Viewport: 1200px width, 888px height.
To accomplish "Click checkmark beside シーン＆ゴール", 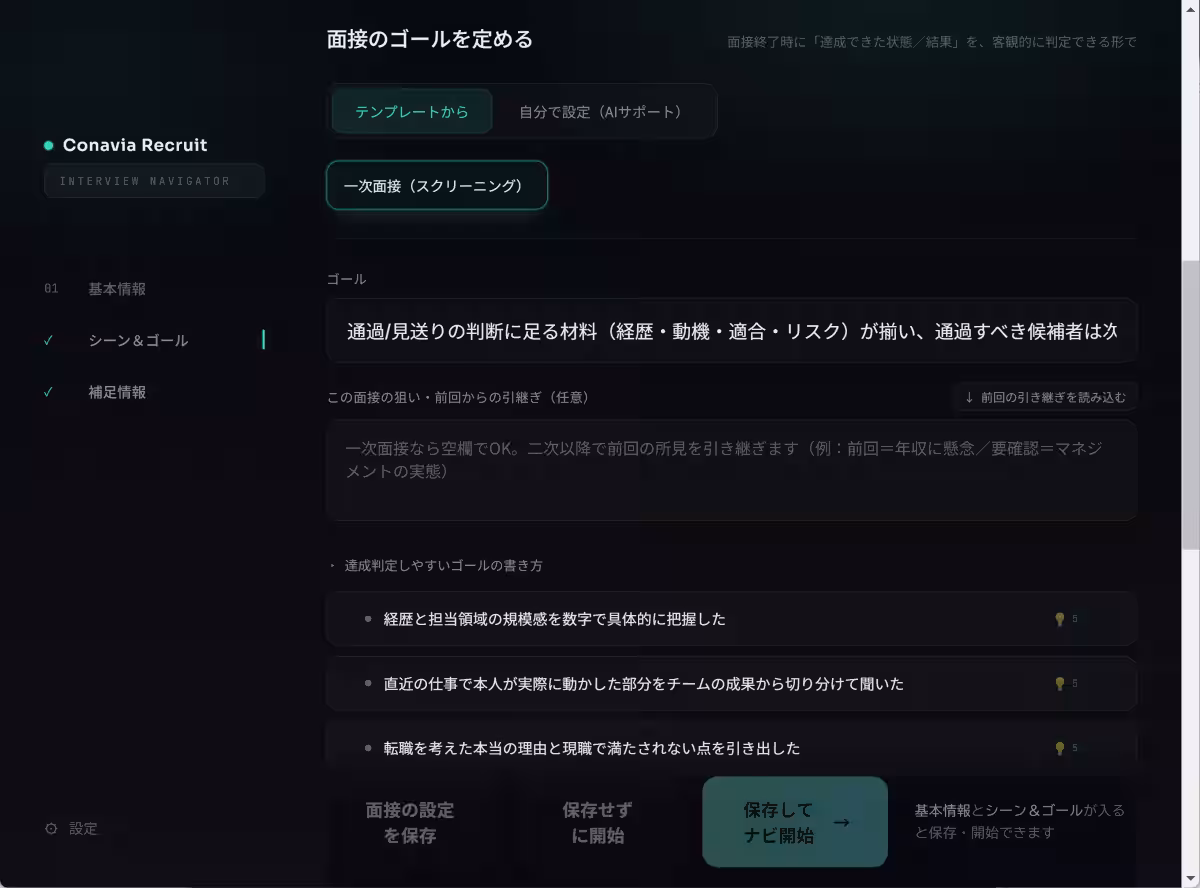I will (x=48, y=340).
